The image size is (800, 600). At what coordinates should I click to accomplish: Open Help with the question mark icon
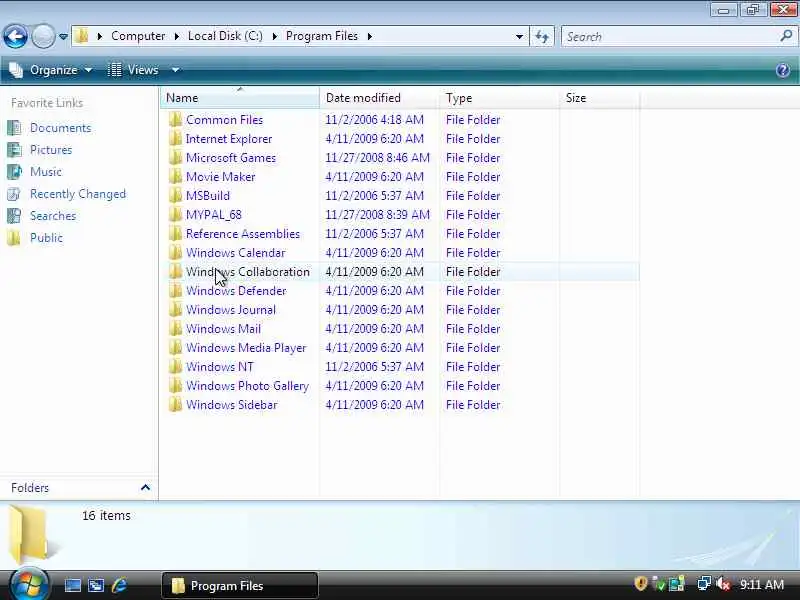tap(783, 70)
